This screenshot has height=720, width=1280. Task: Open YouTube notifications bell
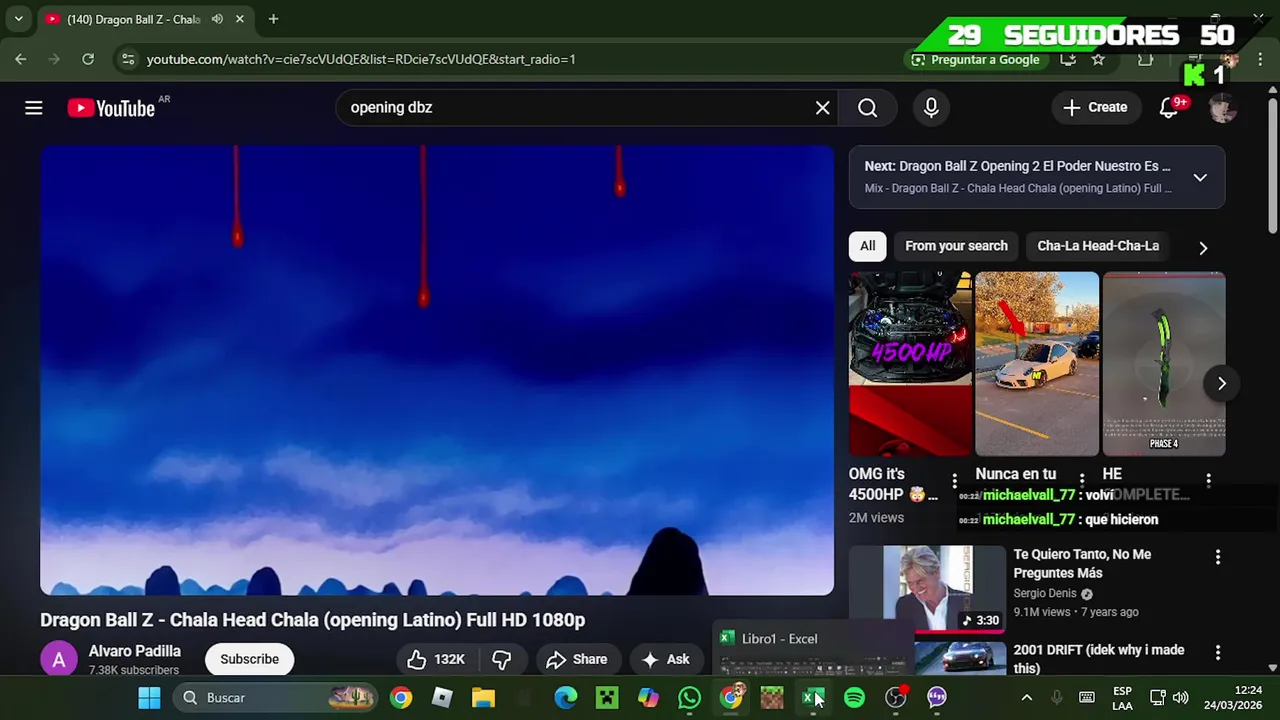[1169, 108]
